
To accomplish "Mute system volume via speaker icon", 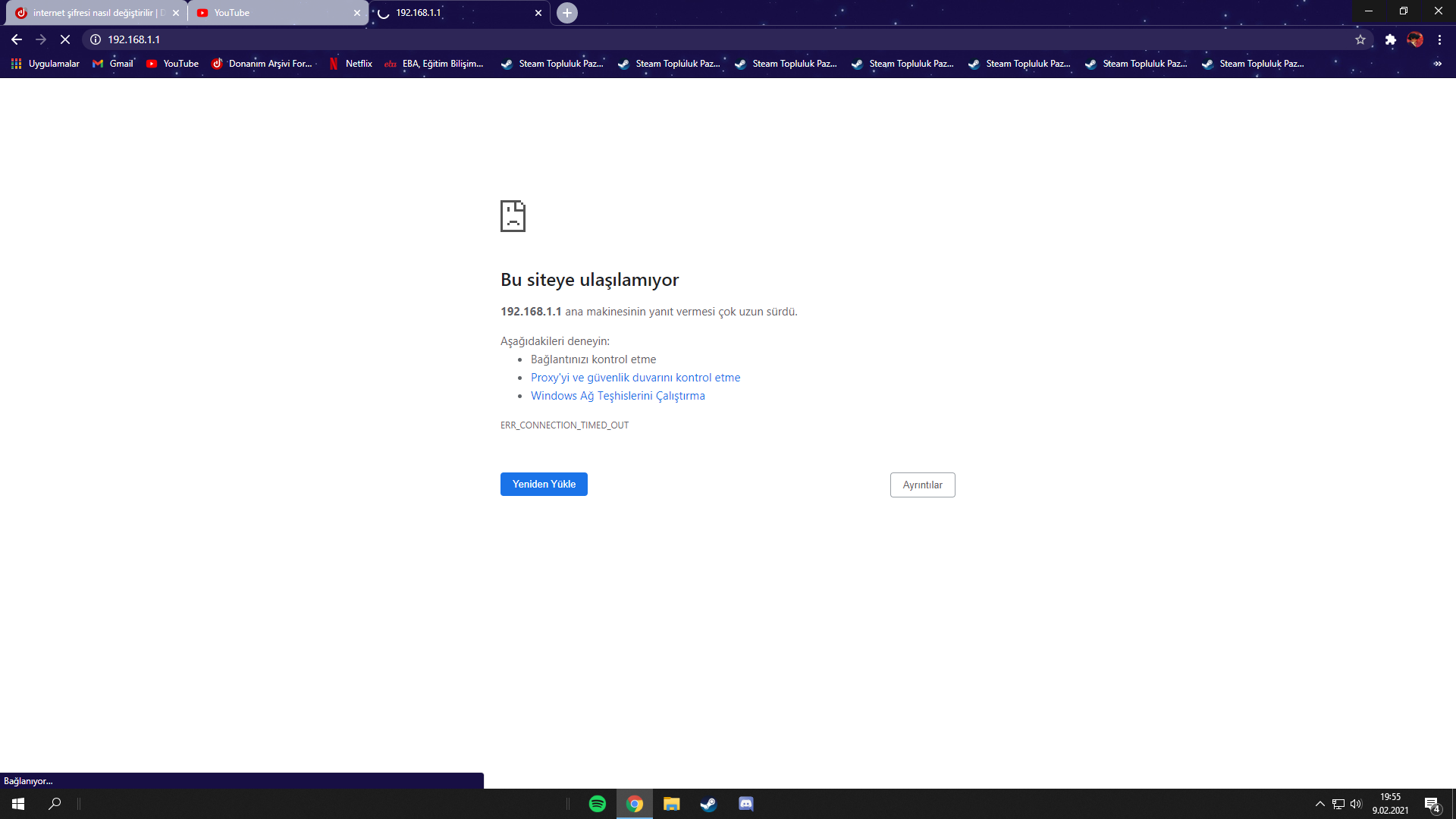I will coord(1355,803).
